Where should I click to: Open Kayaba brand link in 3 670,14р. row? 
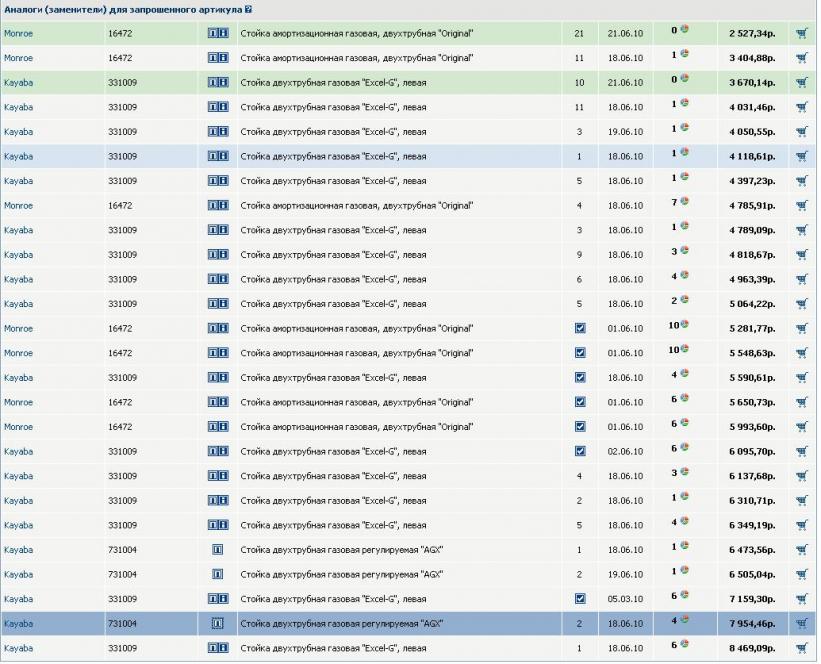[x=18, y=82]
